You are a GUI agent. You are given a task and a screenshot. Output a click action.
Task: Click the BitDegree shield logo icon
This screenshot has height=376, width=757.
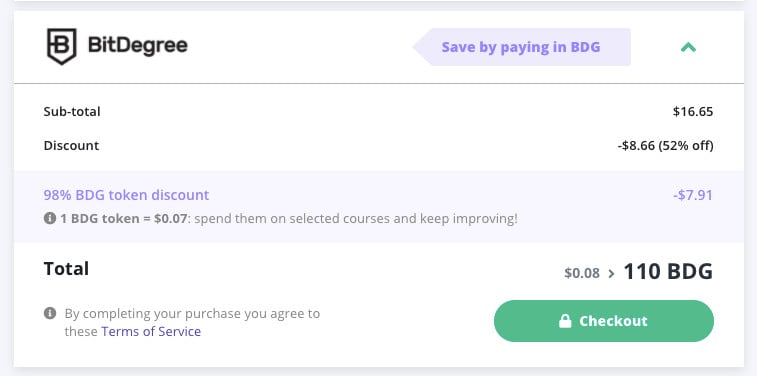coord(61,46)
